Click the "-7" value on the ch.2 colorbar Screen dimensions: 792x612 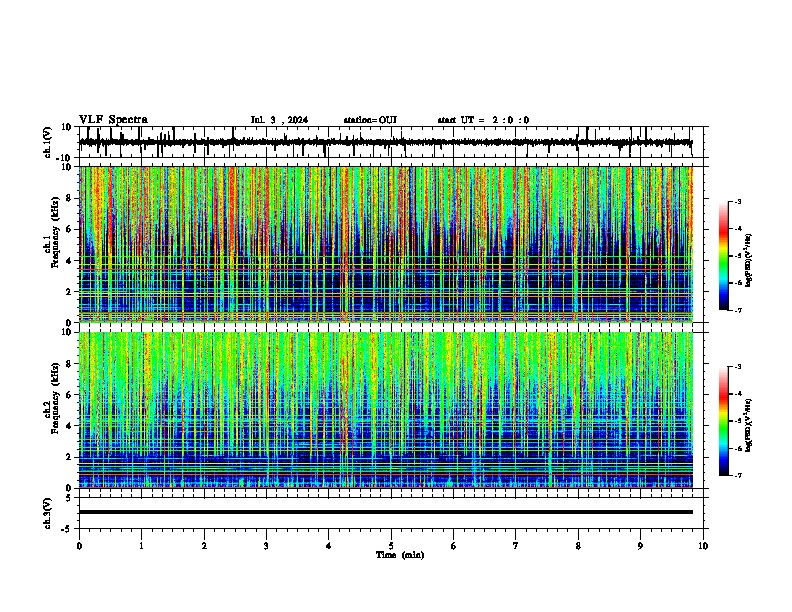point(738,476)
